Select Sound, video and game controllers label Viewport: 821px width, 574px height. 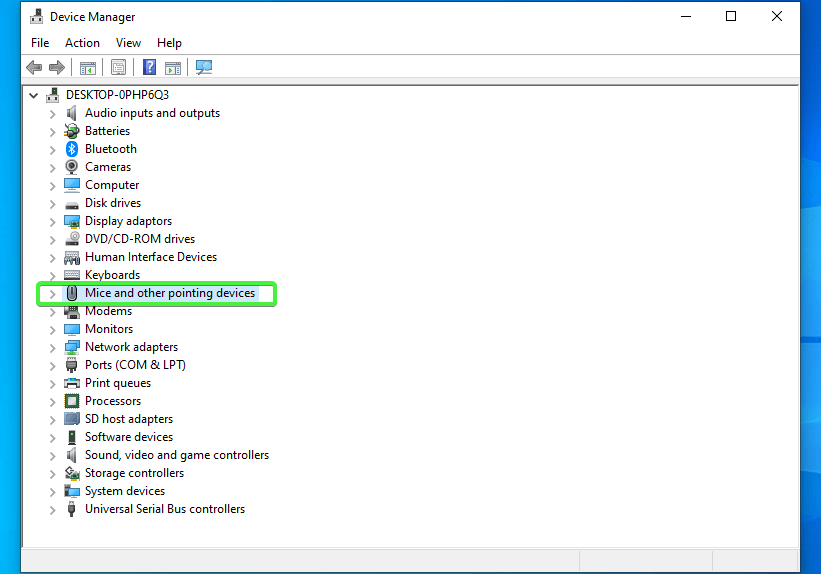pos(177,455)
